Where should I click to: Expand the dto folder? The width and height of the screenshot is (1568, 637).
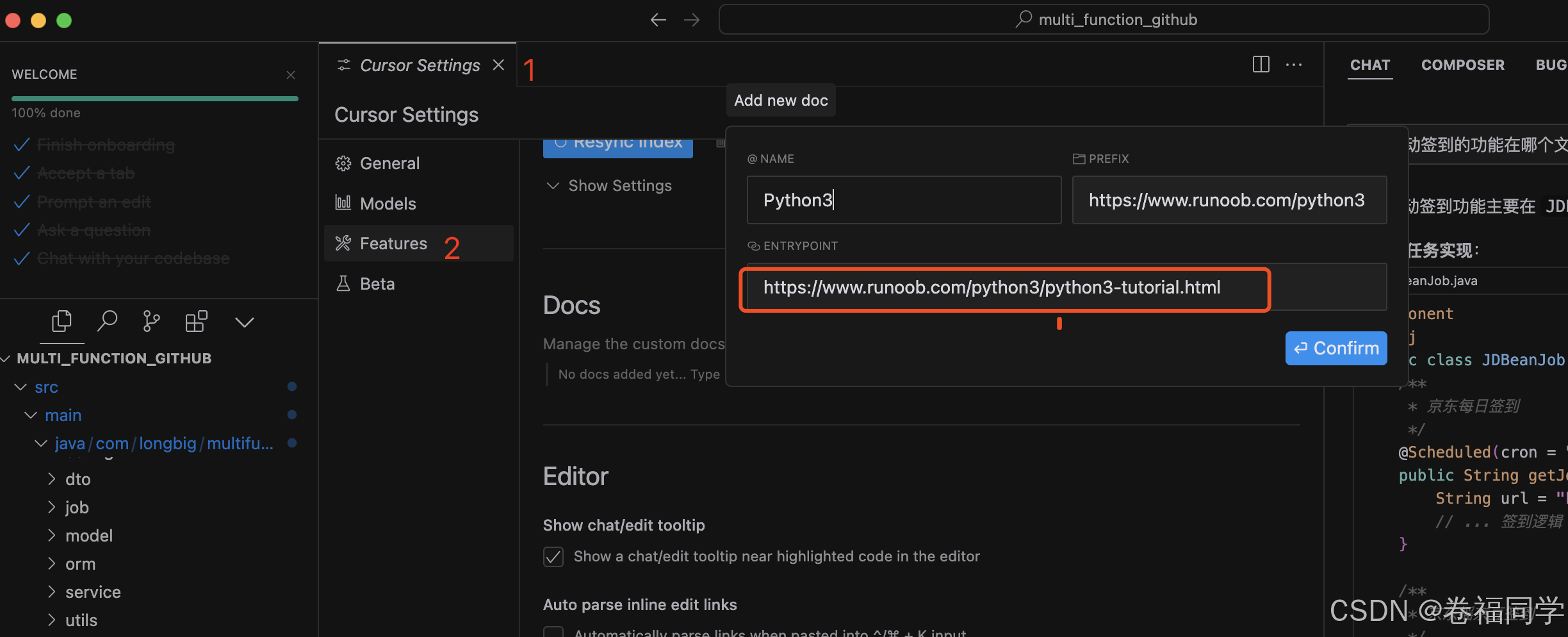pos(78,479)
